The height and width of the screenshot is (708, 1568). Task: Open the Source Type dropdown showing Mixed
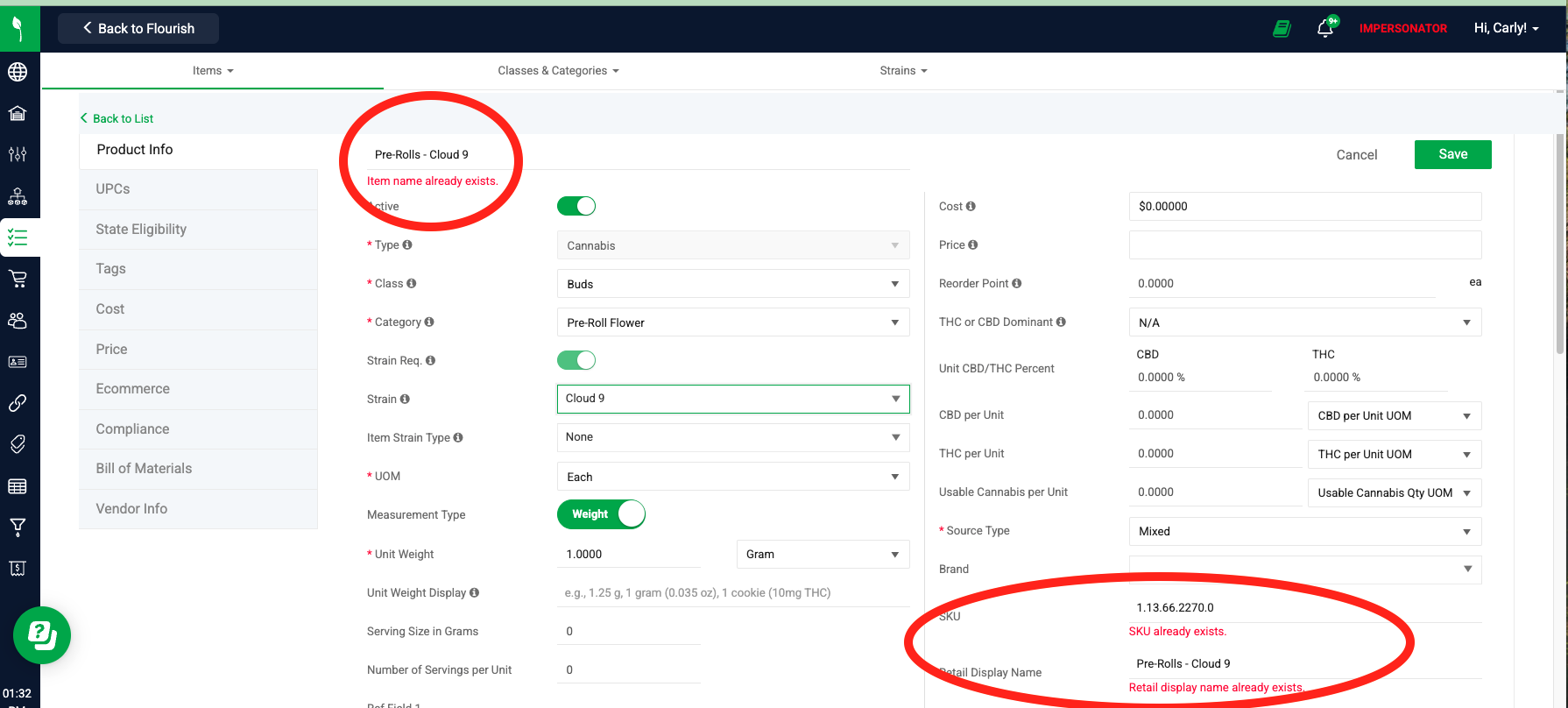click(x=1305, y=531)
